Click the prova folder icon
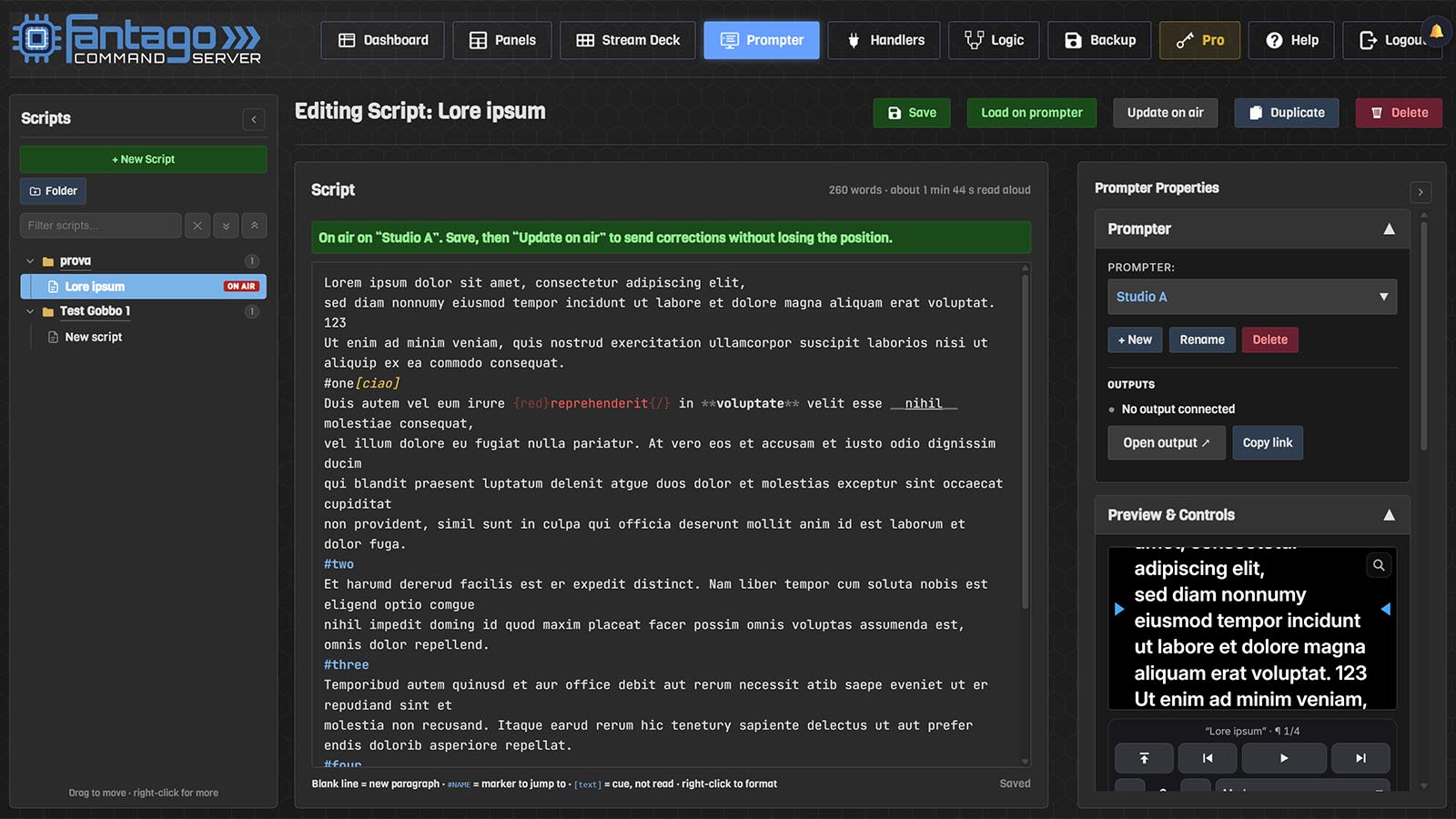Screen dimensions: 1456x819 click(48, 261)
